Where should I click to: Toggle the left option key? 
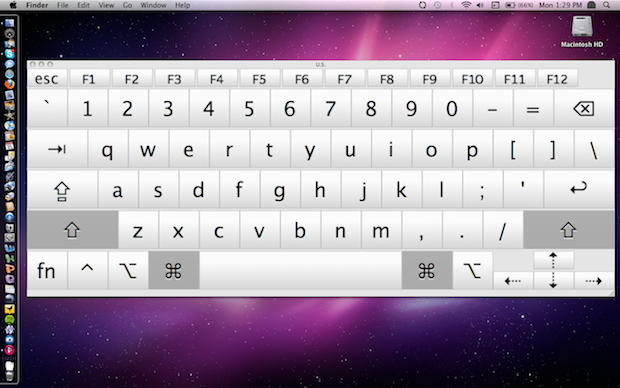click(x=128, y=270)
